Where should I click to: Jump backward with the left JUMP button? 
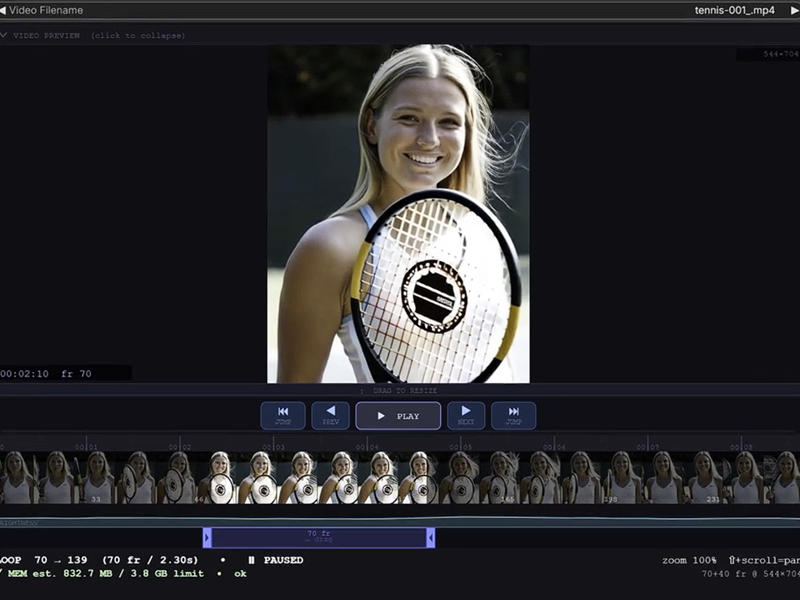(283, 416)
